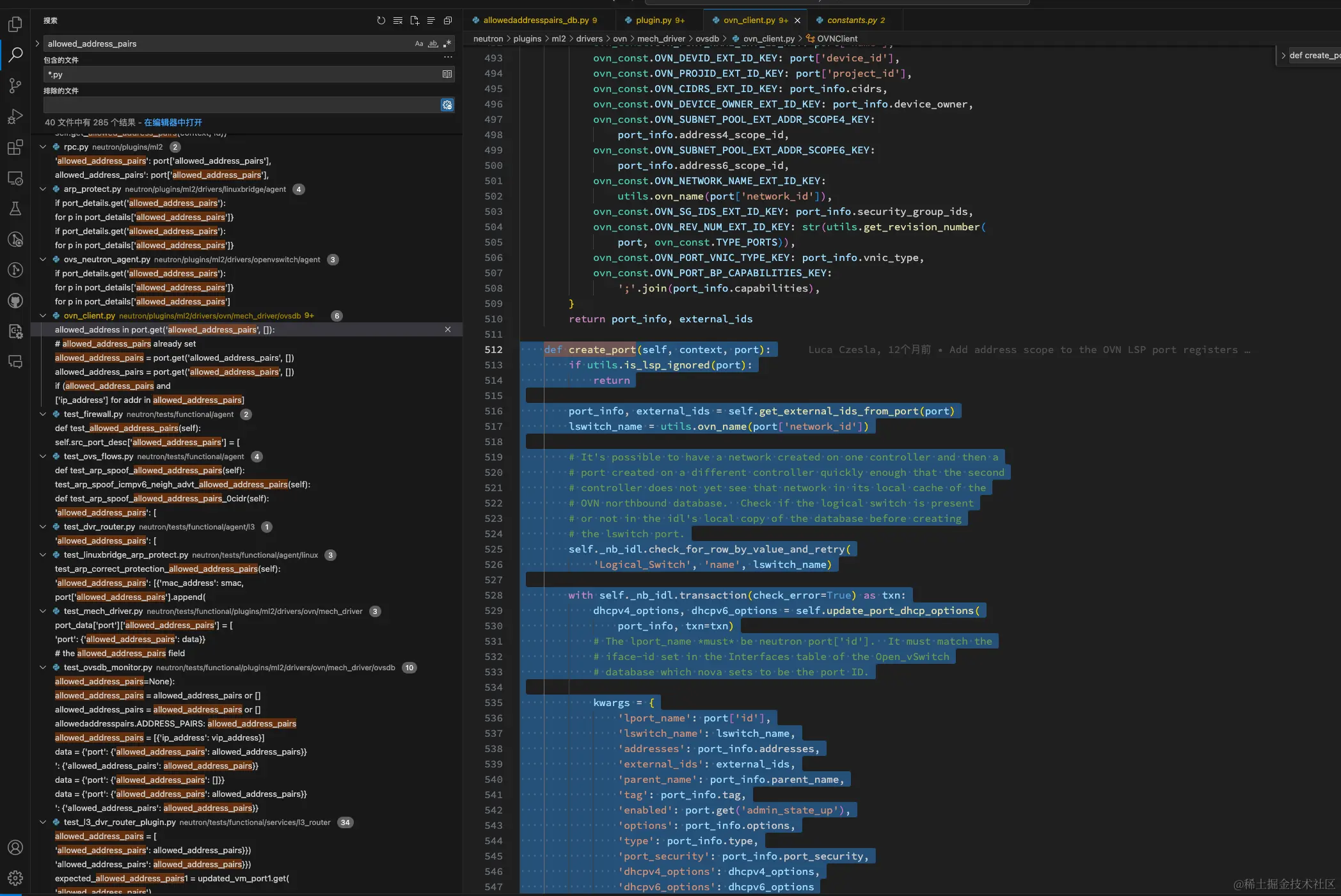Open the Remote Explorer view

coord(15,178)
